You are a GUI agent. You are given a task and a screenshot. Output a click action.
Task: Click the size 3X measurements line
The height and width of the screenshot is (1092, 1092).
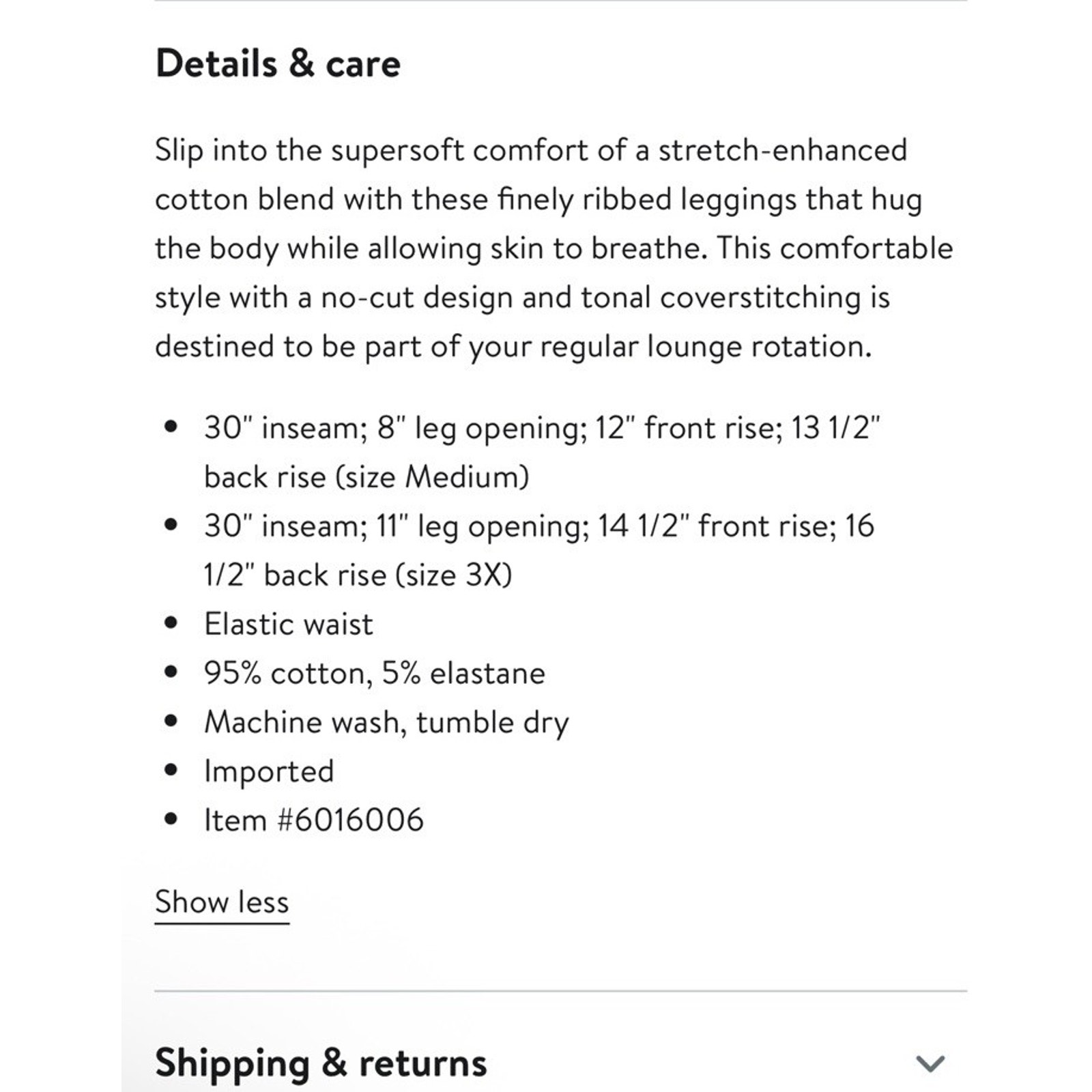539,550
